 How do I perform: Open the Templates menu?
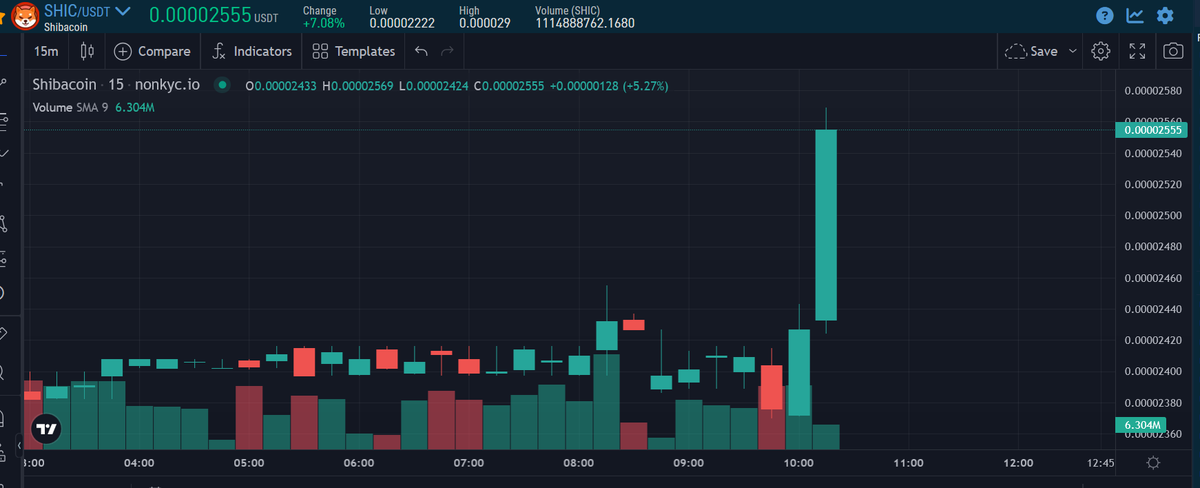tap(353, 51)
